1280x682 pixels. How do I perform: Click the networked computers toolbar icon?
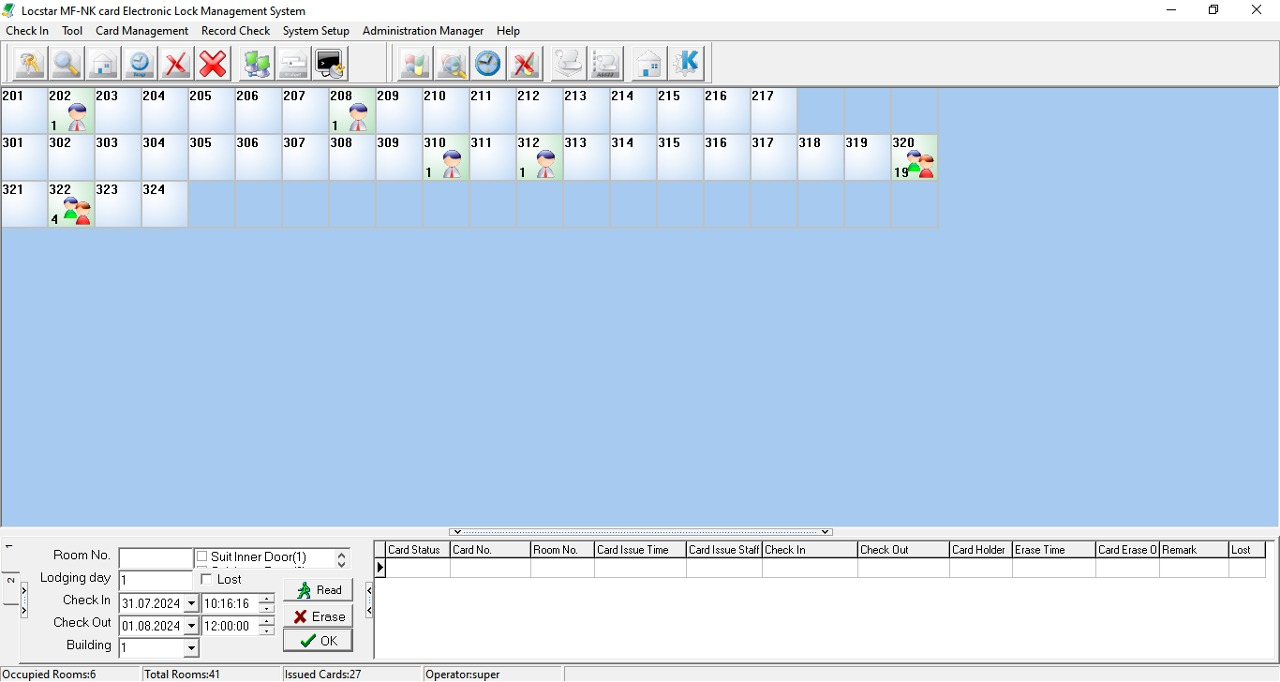click(x=257, y=64)
